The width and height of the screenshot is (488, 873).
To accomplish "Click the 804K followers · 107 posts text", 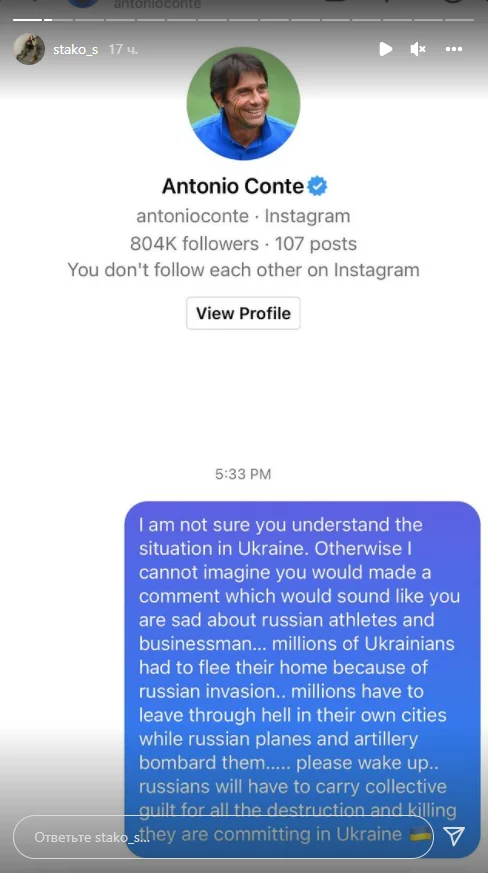I will pos(243,243).
